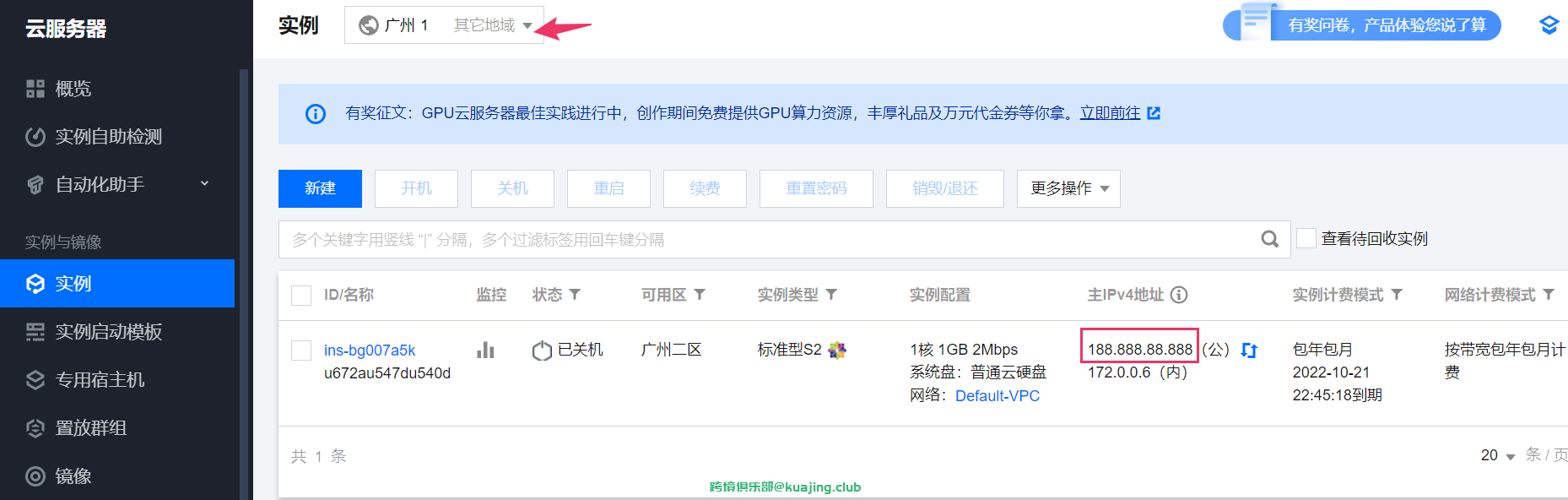1568x500 pixels.
Task: Click the 关机 button
Action: (512, 188)
